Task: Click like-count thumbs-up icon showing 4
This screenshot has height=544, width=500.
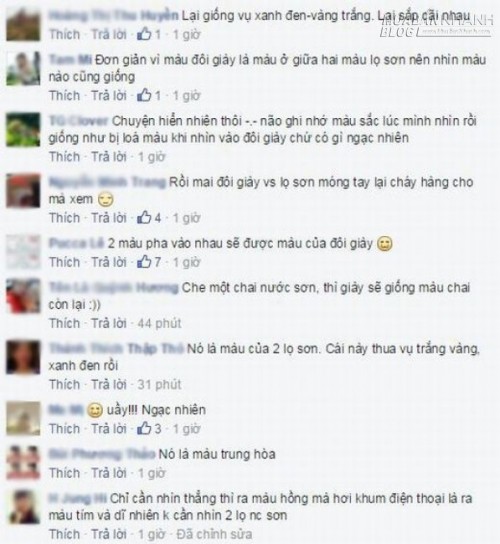Action: 144,218
